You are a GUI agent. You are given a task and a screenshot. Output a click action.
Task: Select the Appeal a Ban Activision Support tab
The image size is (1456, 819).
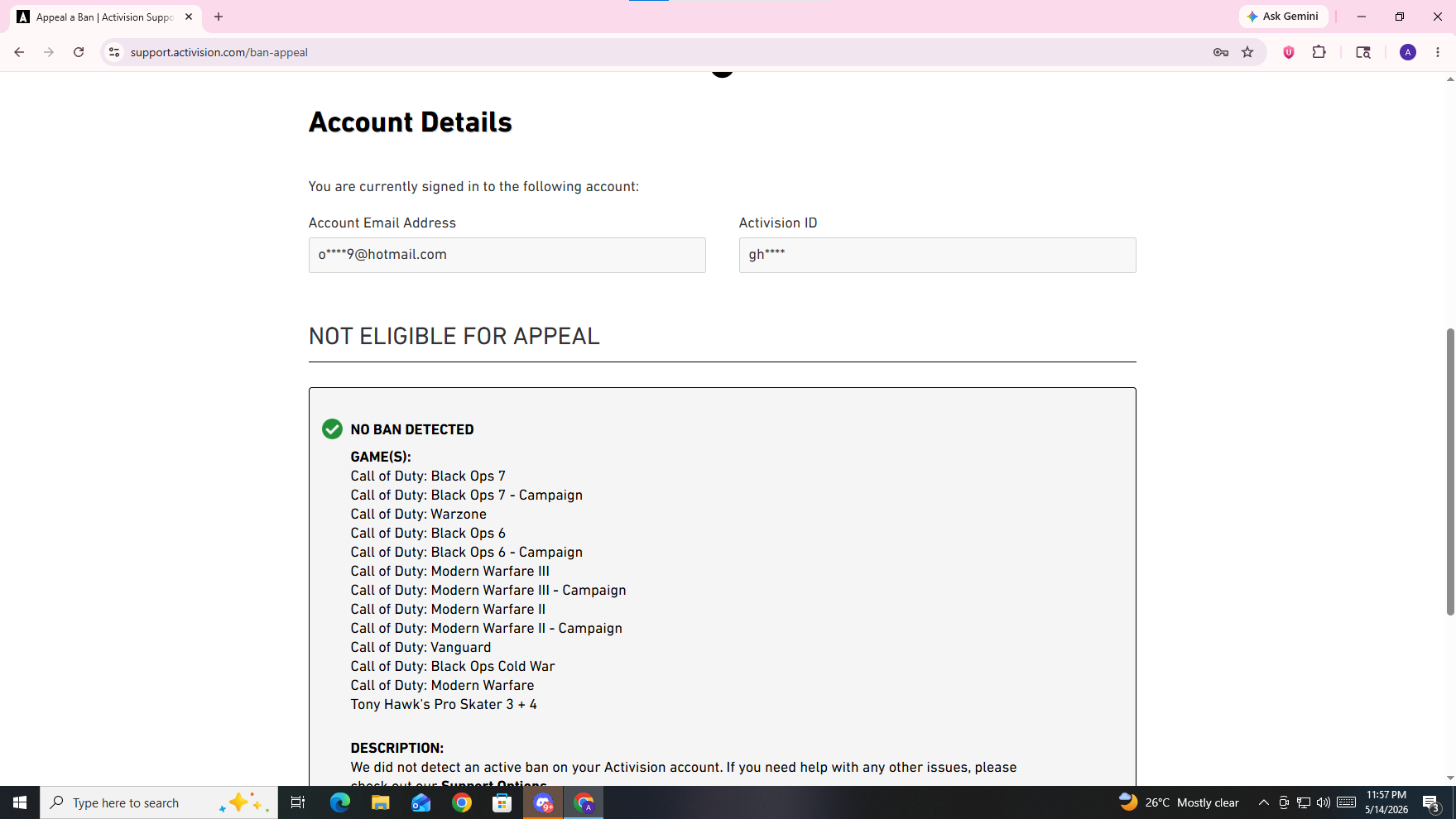tap(104, 17)
